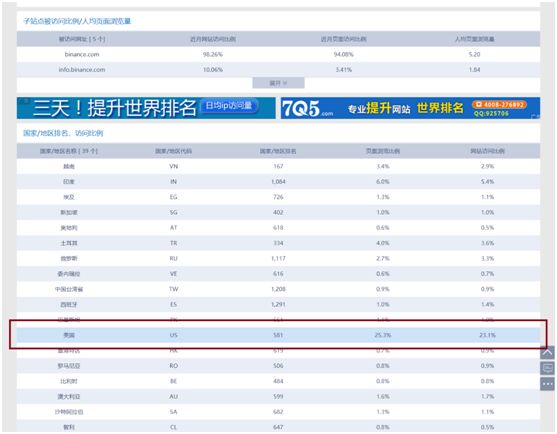Select the row with country code IN

(x=278, y=181)
